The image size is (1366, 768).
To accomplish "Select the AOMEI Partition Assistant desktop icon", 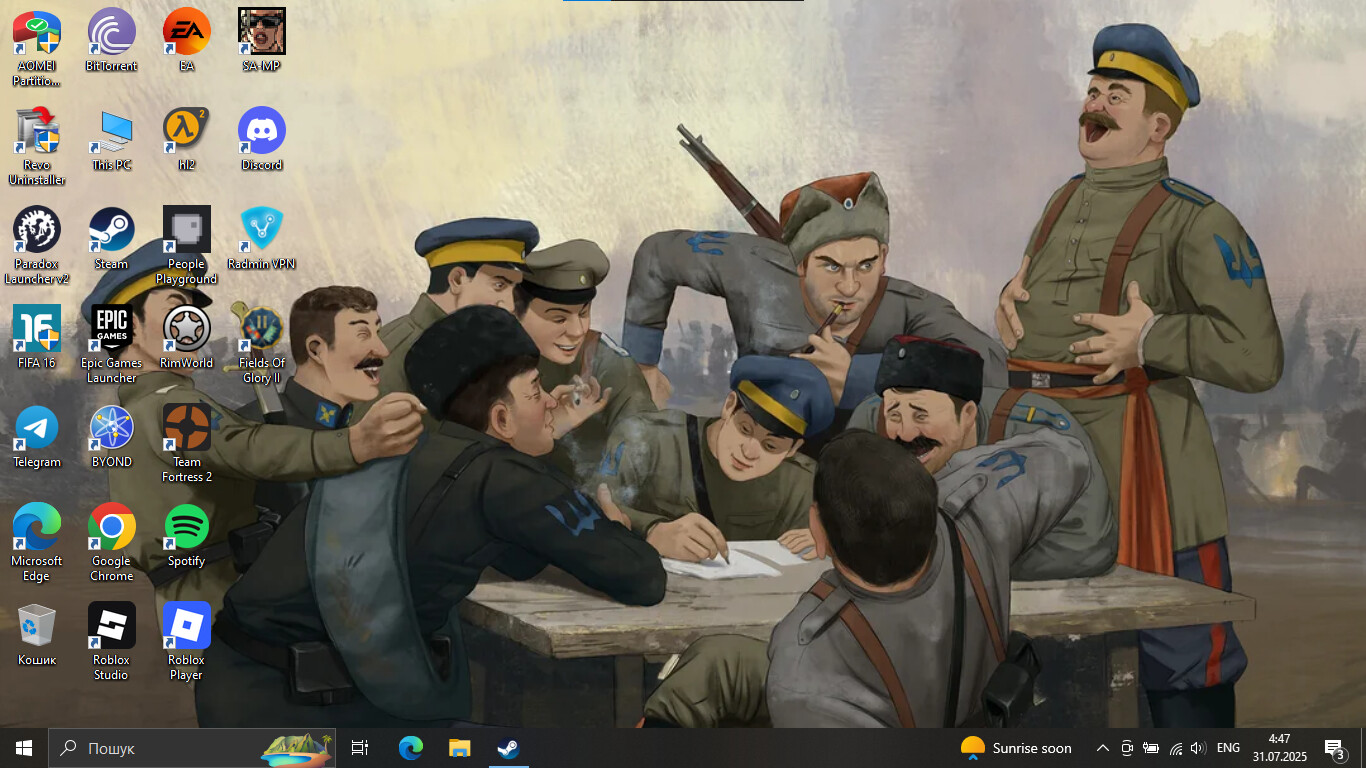I will click(37, 47).
